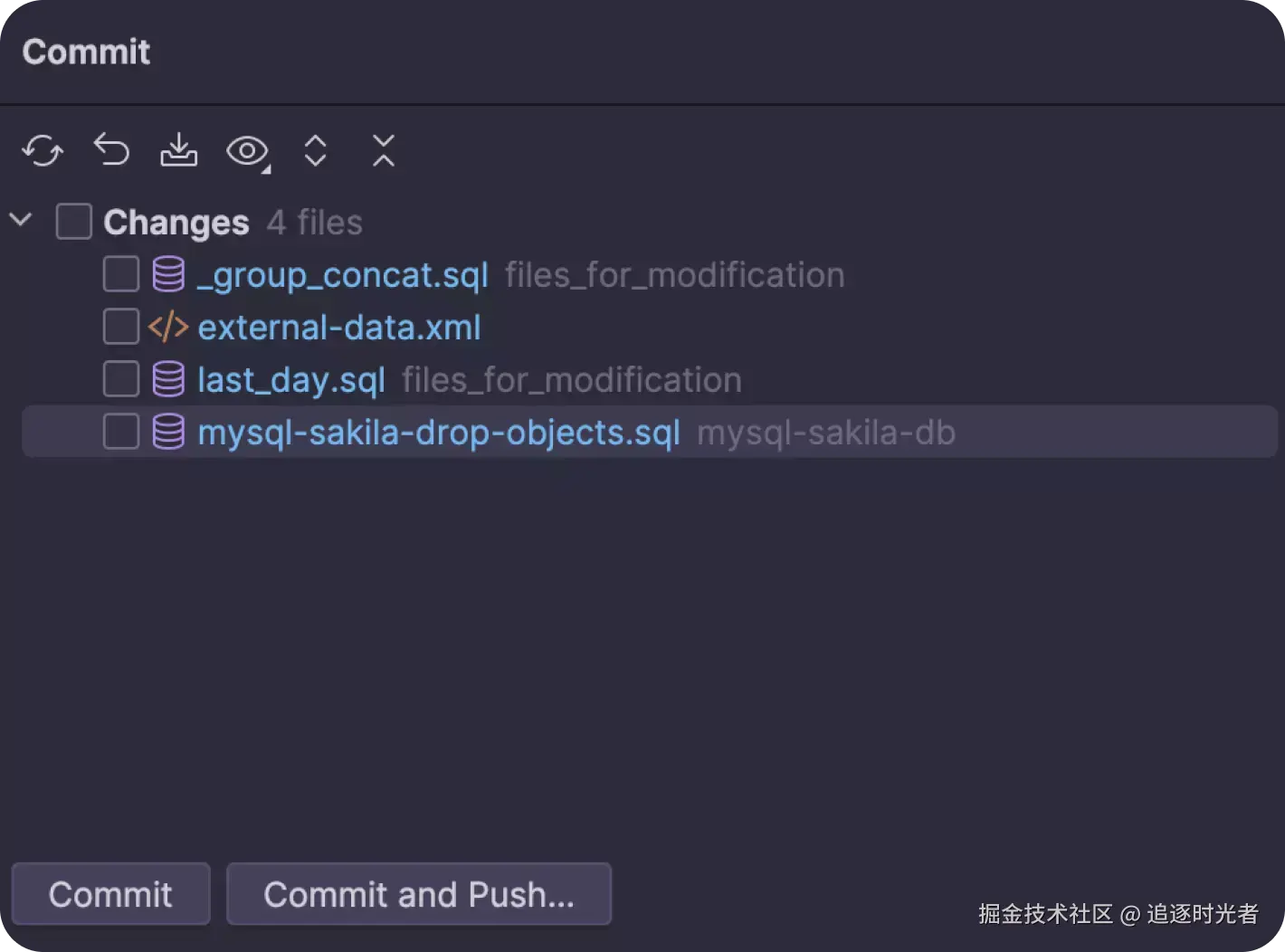Click the Shelve changes icon
1285x952 pixels.
click(x=179, y=150)
